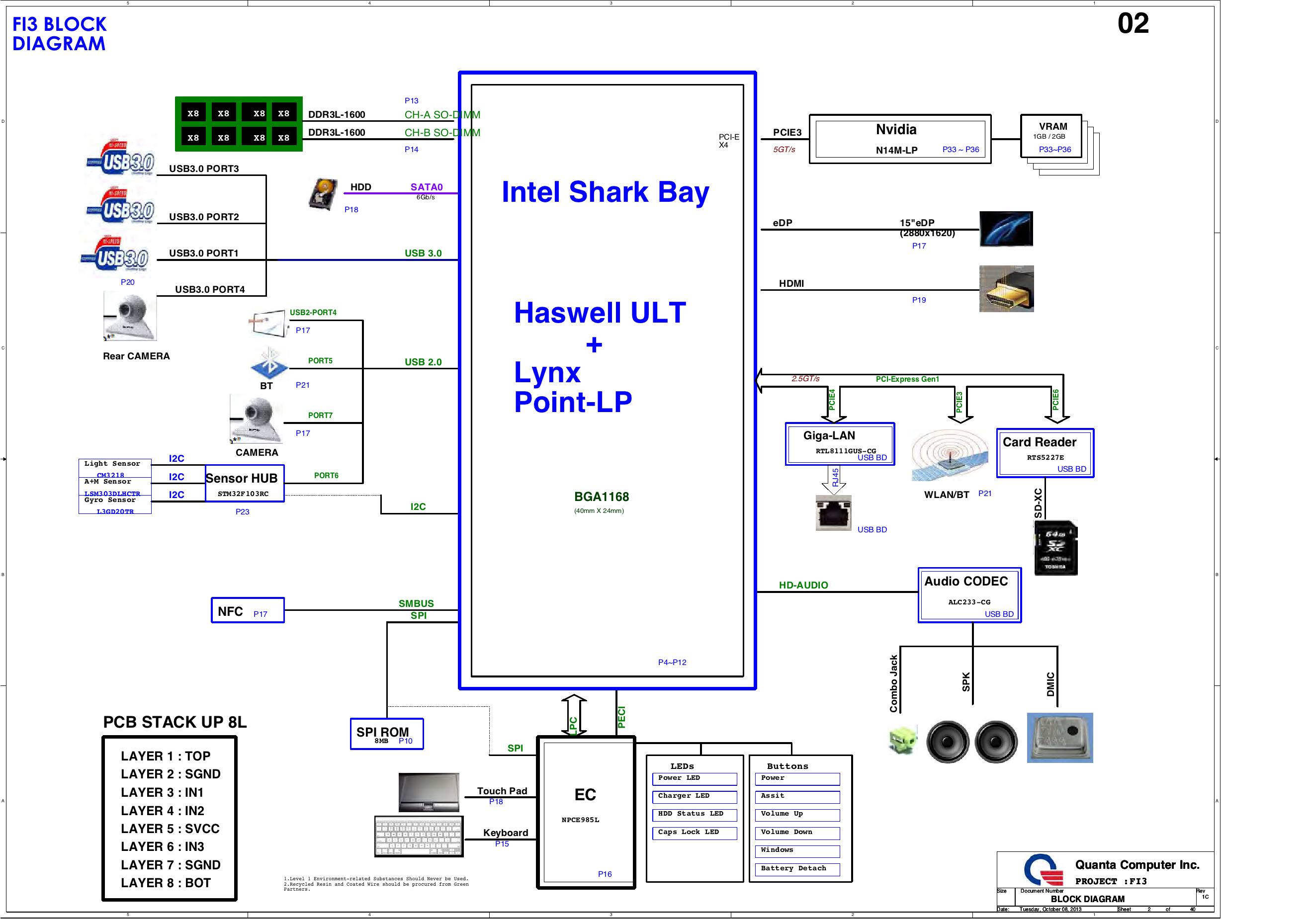Click the WLAN/BT wireless antenna icon

[950, 455]
